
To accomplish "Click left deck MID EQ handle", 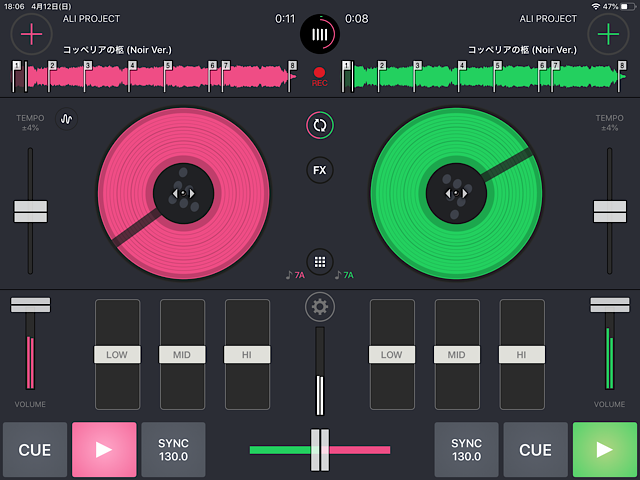I will 182,355.
